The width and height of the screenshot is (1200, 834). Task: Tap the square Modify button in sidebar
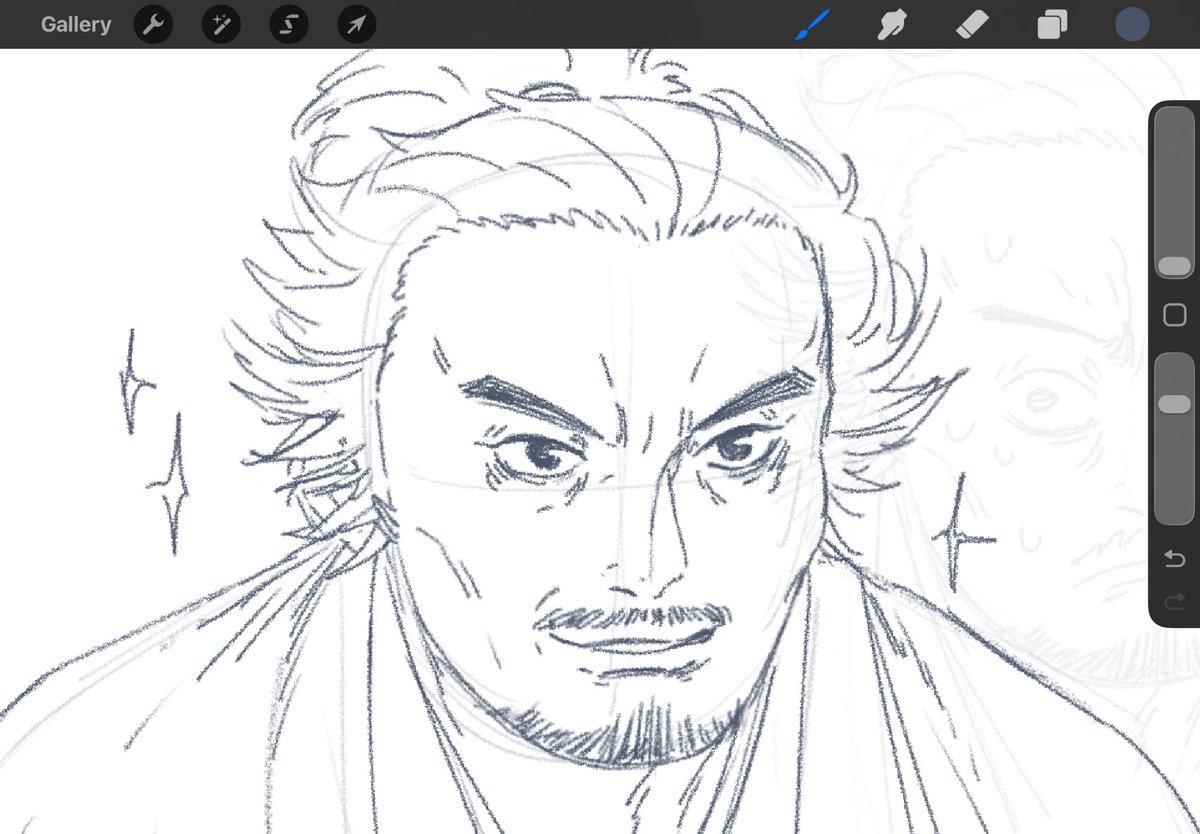click(1175, 316)
